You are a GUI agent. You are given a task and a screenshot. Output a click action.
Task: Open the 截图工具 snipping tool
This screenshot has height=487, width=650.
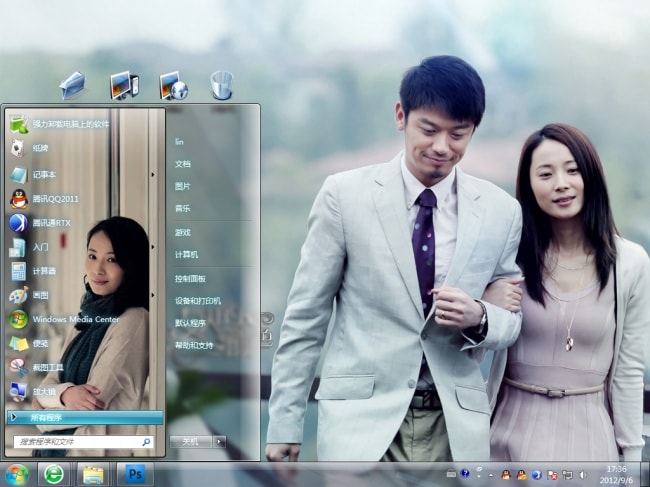pos(47,367)
